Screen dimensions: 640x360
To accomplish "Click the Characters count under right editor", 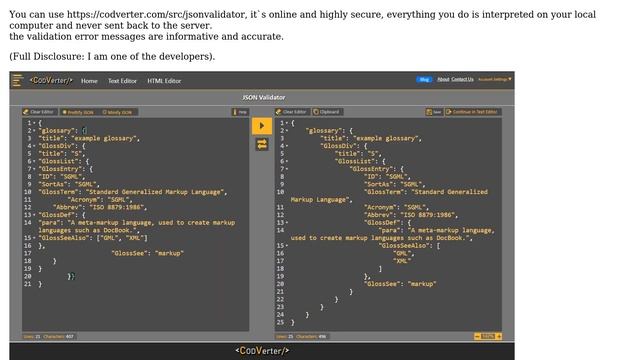I will tap(311, 337).
